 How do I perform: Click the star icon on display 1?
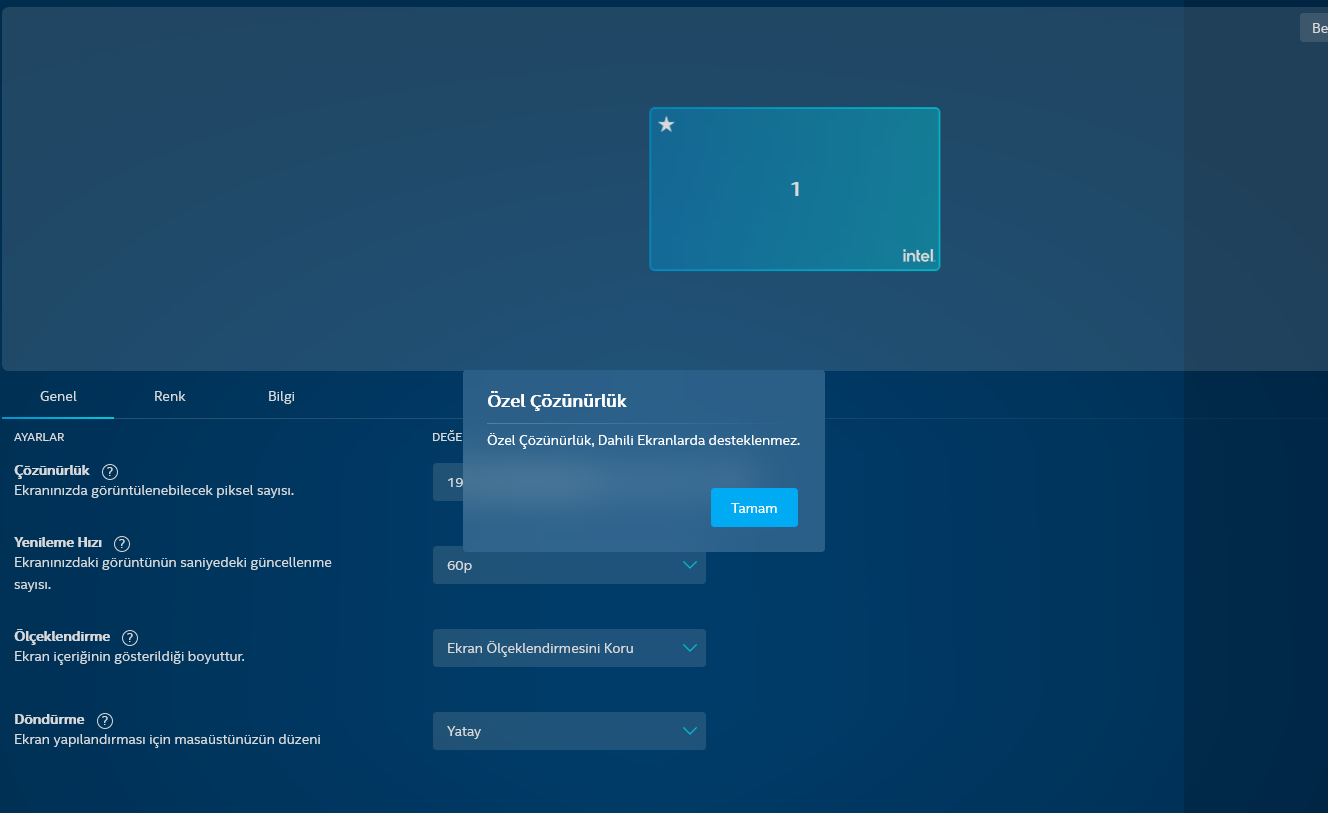coord(667,124)
